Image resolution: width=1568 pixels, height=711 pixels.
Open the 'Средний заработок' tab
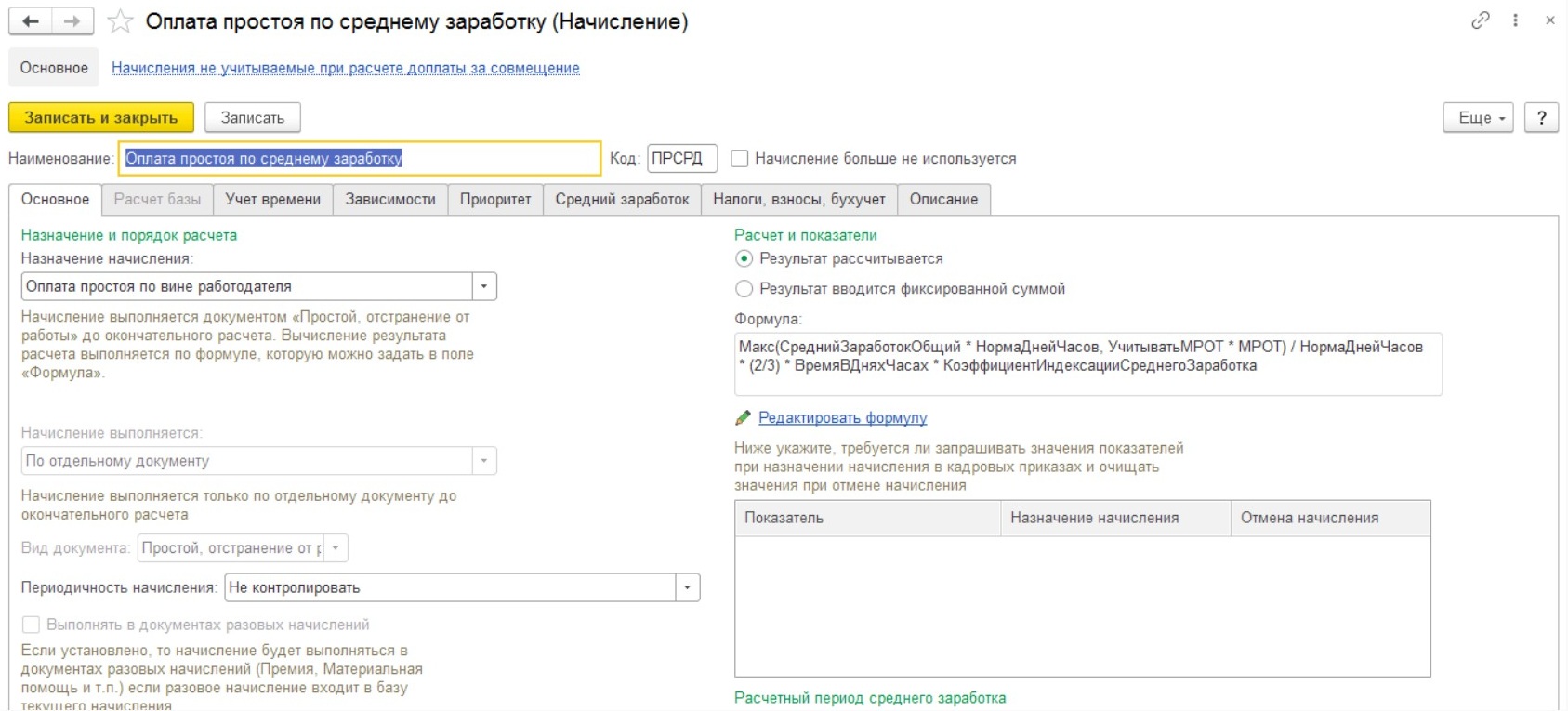click(x=623, y=199)
